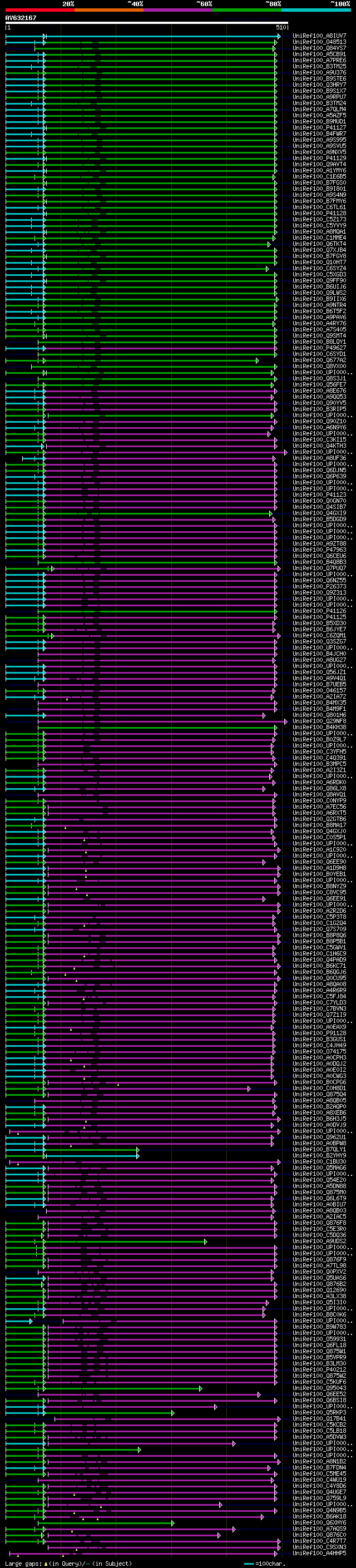This screenshot has width=356, height=1568.
Task: Click the purple ~60% identity legend segment
Action: tap(177, 10)
